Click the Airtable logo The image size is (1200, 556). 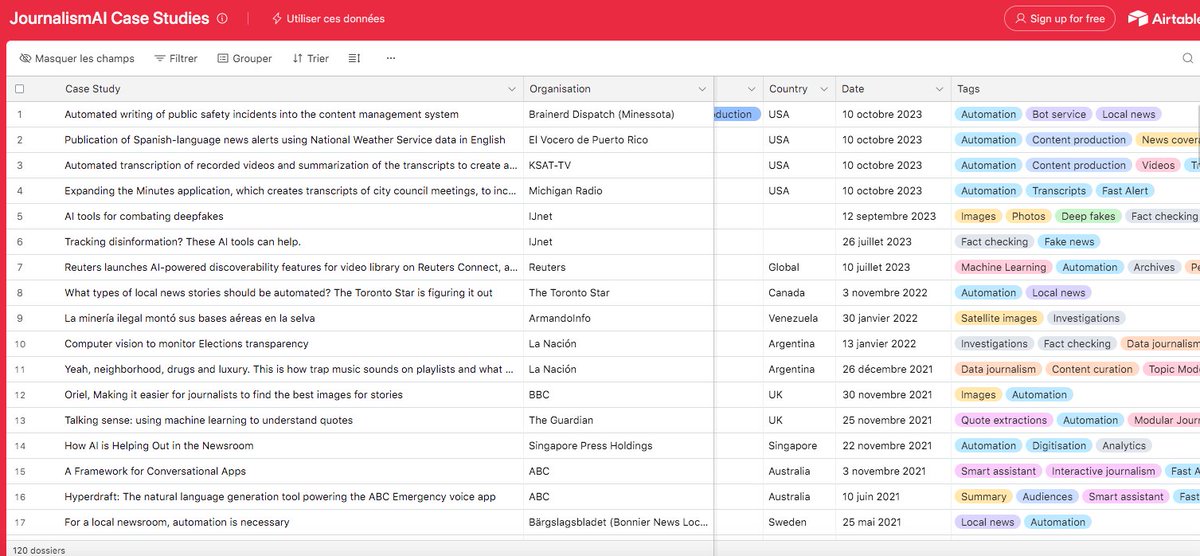coord(1162,19)
